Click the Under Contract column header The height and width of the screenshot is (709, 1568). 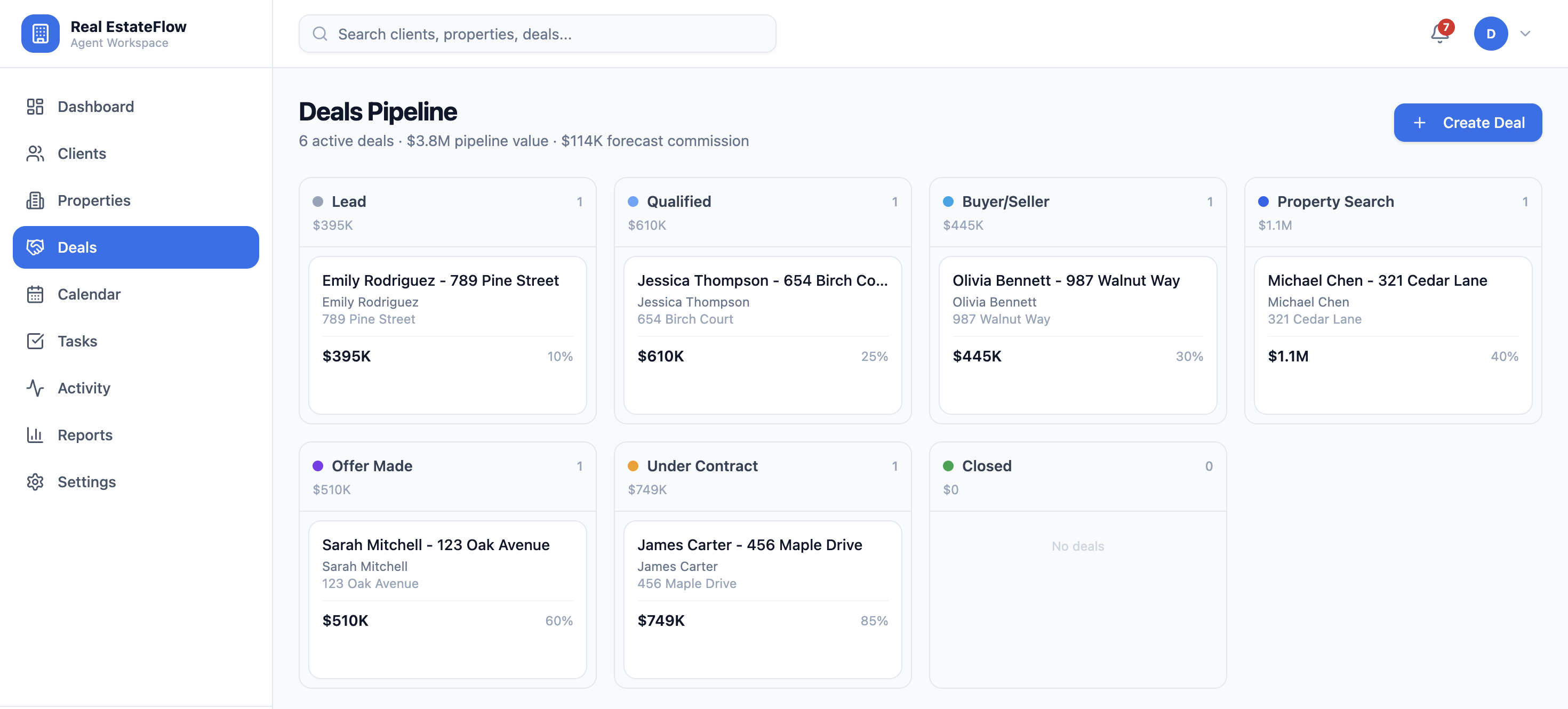[x=763, y=477]
